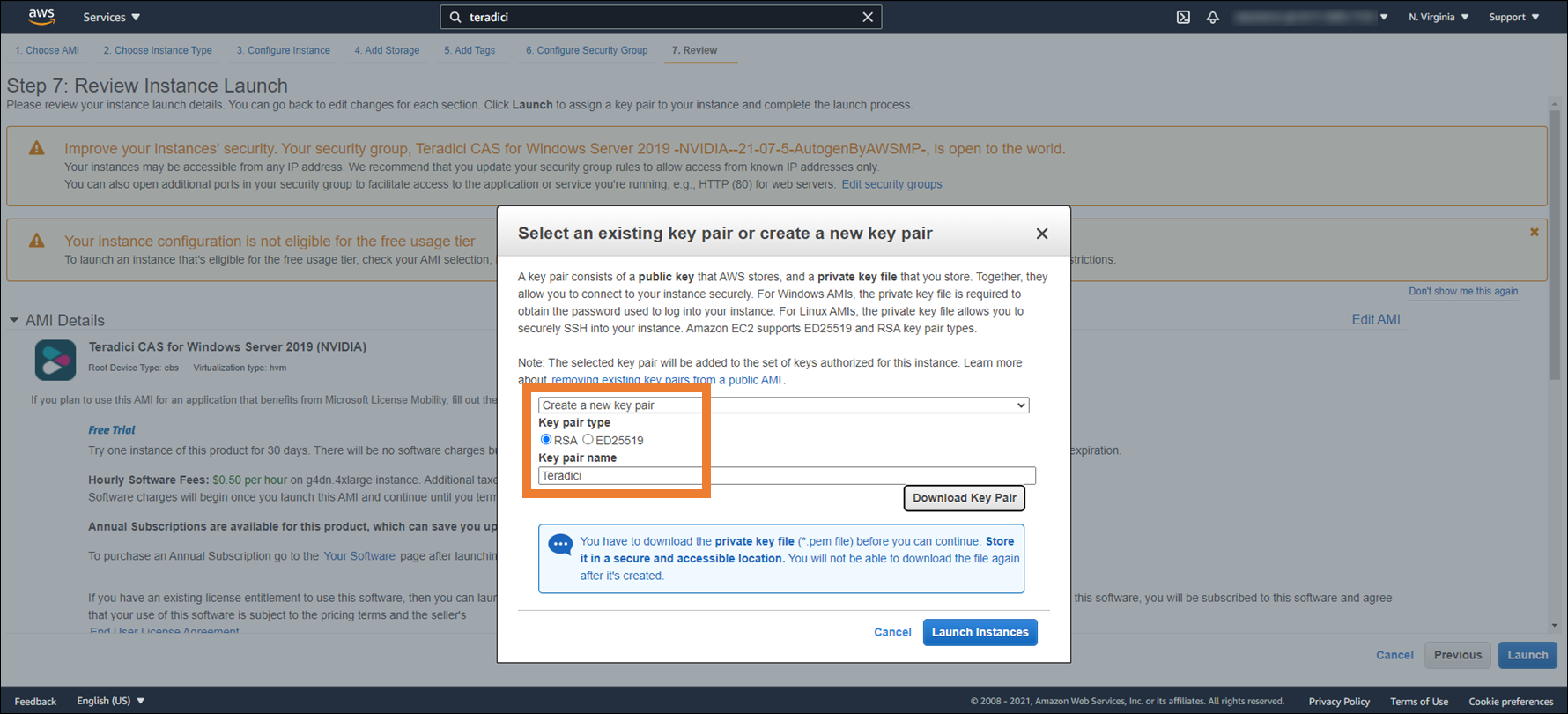Go to 2. Choose Instance Type tab

(x=158, y=50)
